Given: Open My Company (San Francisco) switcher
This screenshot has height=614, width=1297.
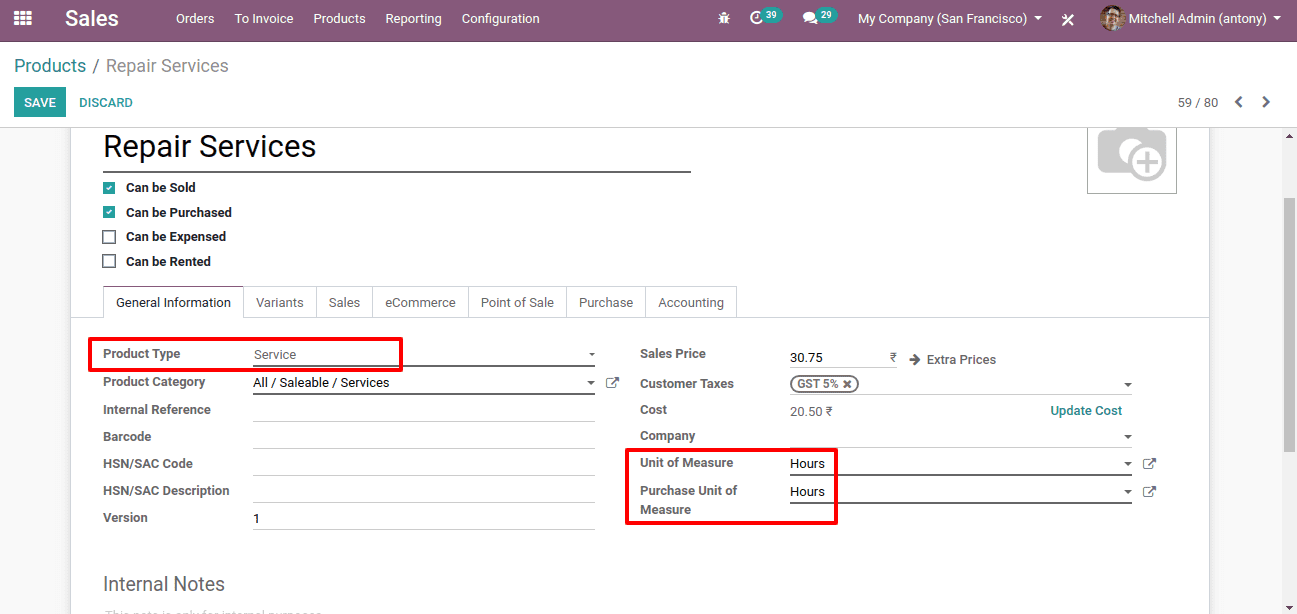Looking at the screenshot, I should coord(950,19).
